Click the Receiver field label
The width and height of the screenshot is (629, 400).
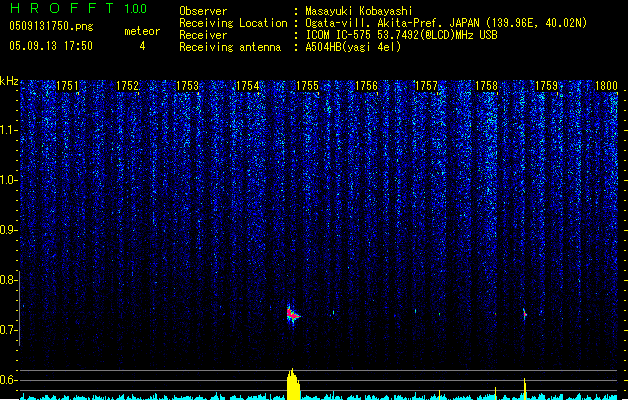pos(203,35)
